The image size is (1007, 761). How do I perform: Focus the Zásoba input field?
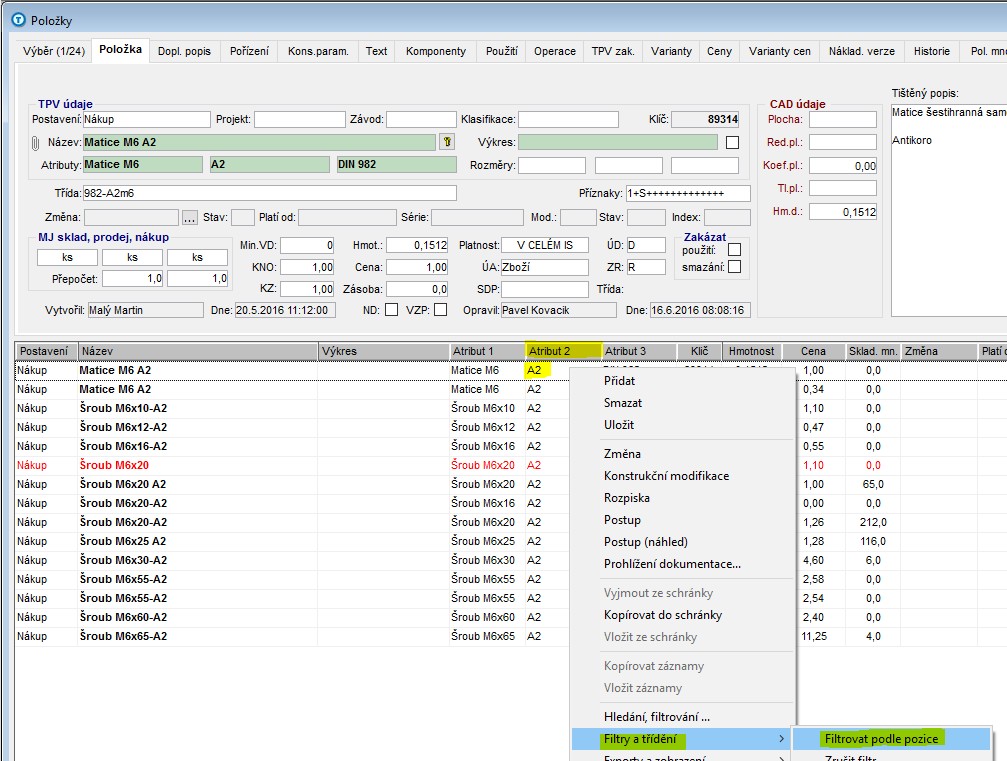click(417, 289)
